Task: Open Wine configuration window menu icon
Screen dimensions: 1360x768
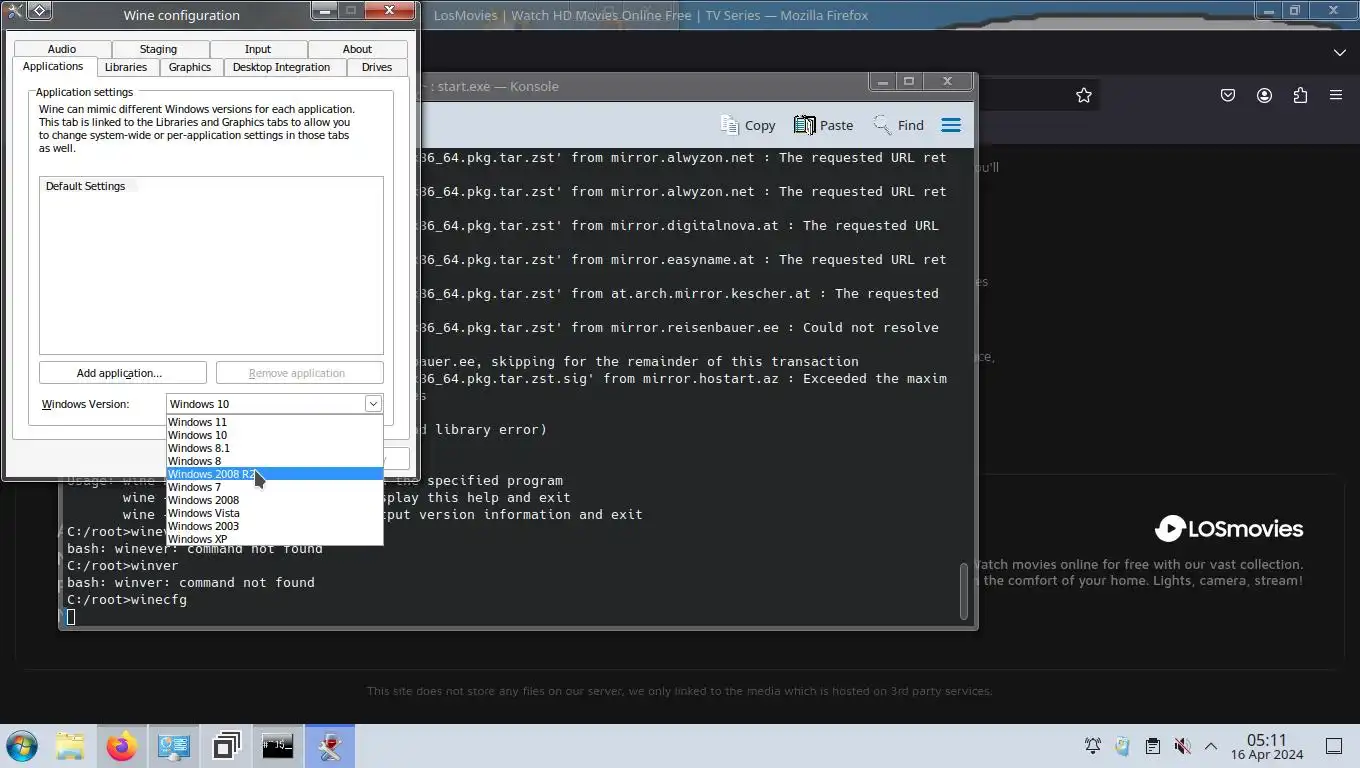Action: pyautogui.click(x=39, y=11)
